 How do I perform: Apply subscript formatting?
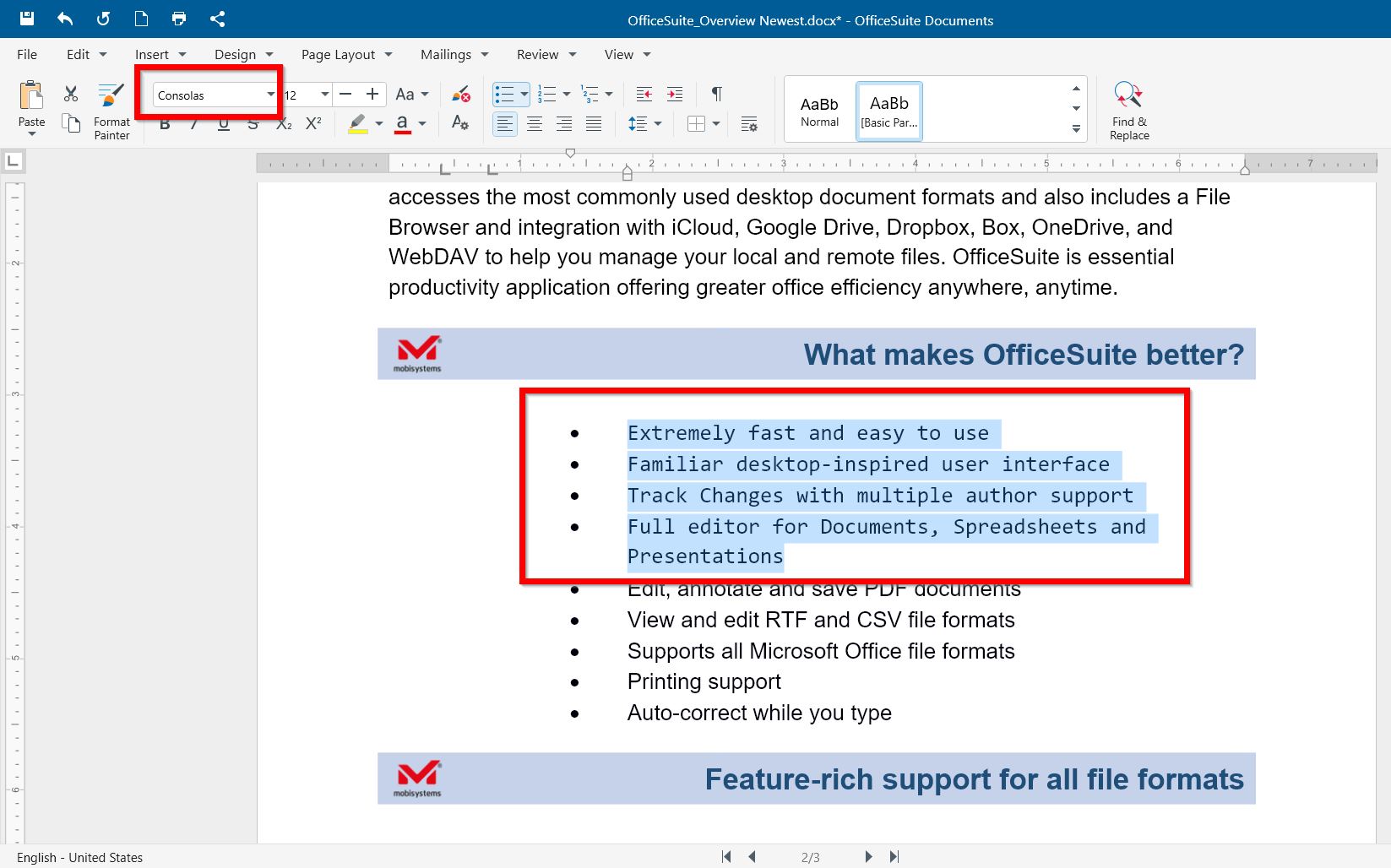(284, 124)
